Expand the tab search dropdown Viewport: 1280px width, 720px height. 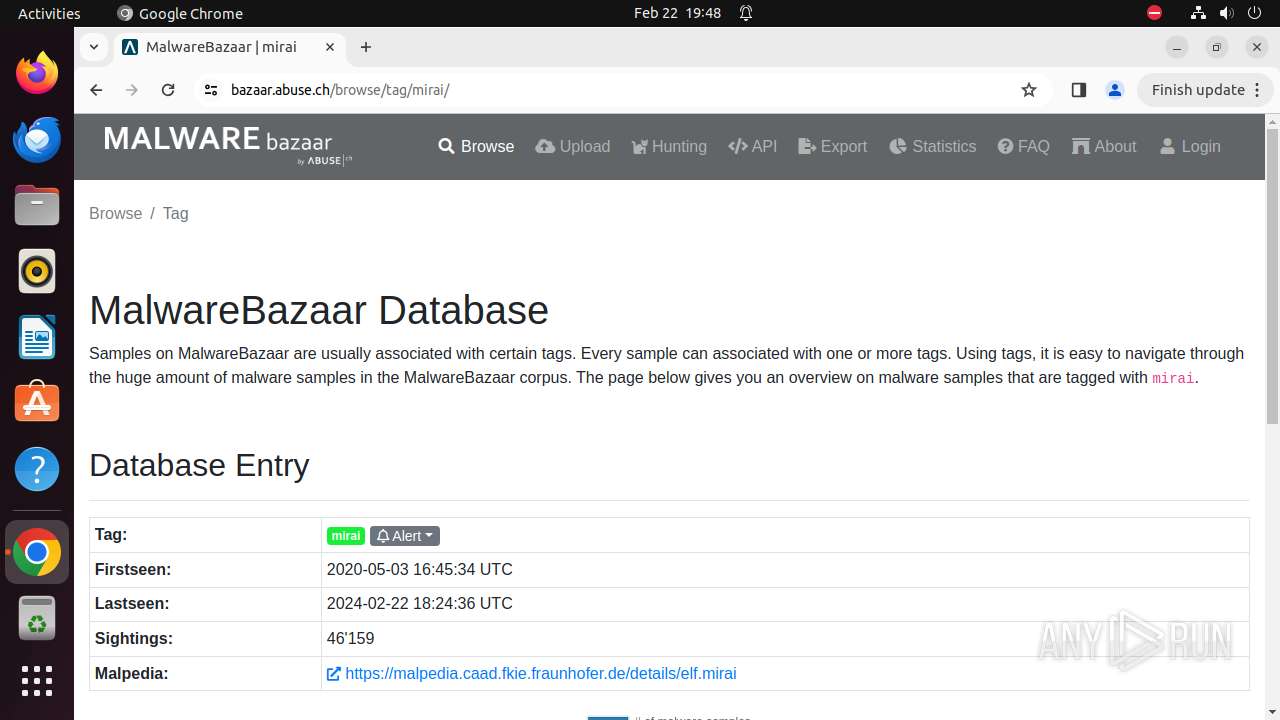coord(93,47)
